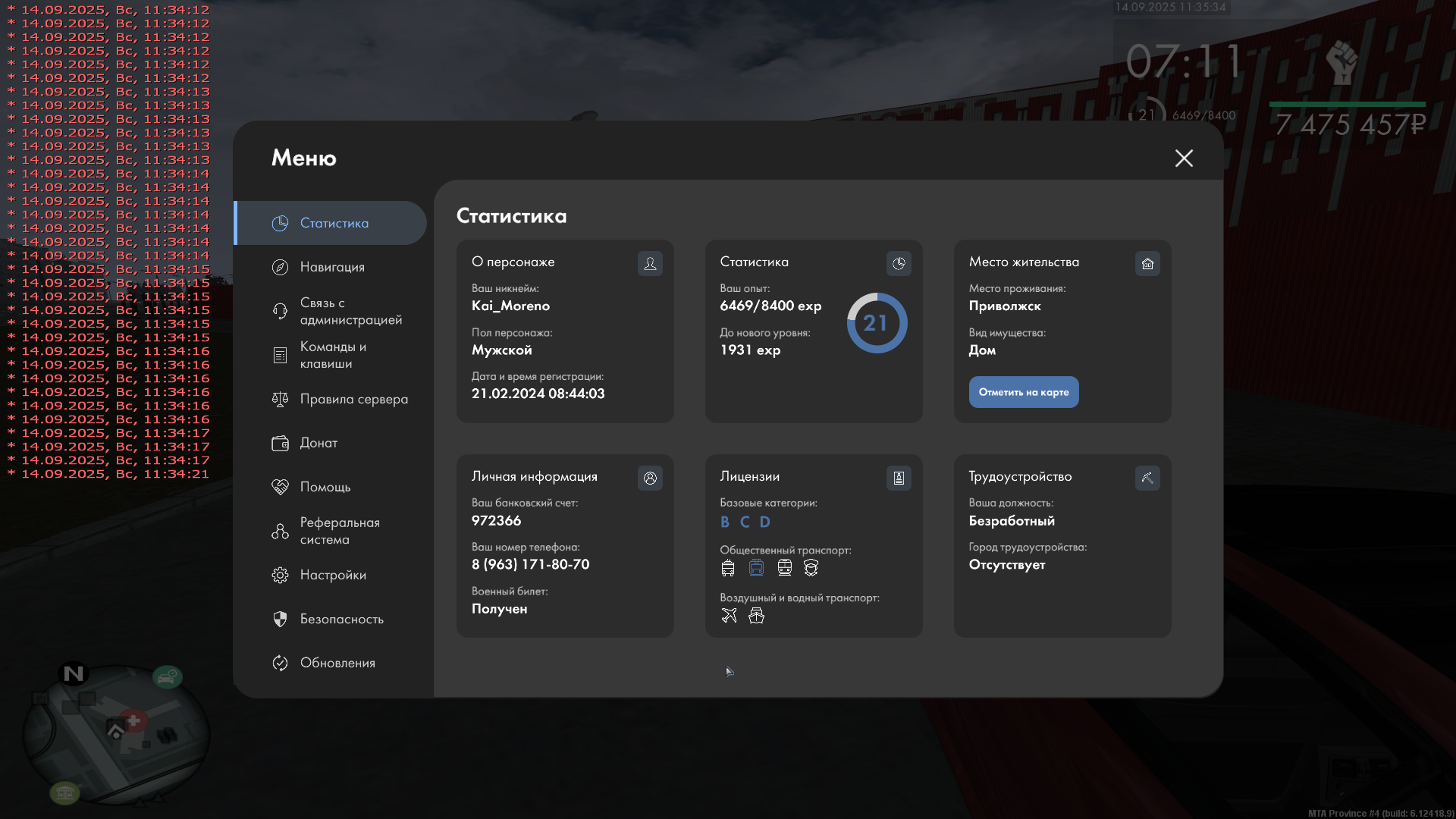Close the Меню window with X
This screenshot has height=819, width=1456.
click(1184, 158)
